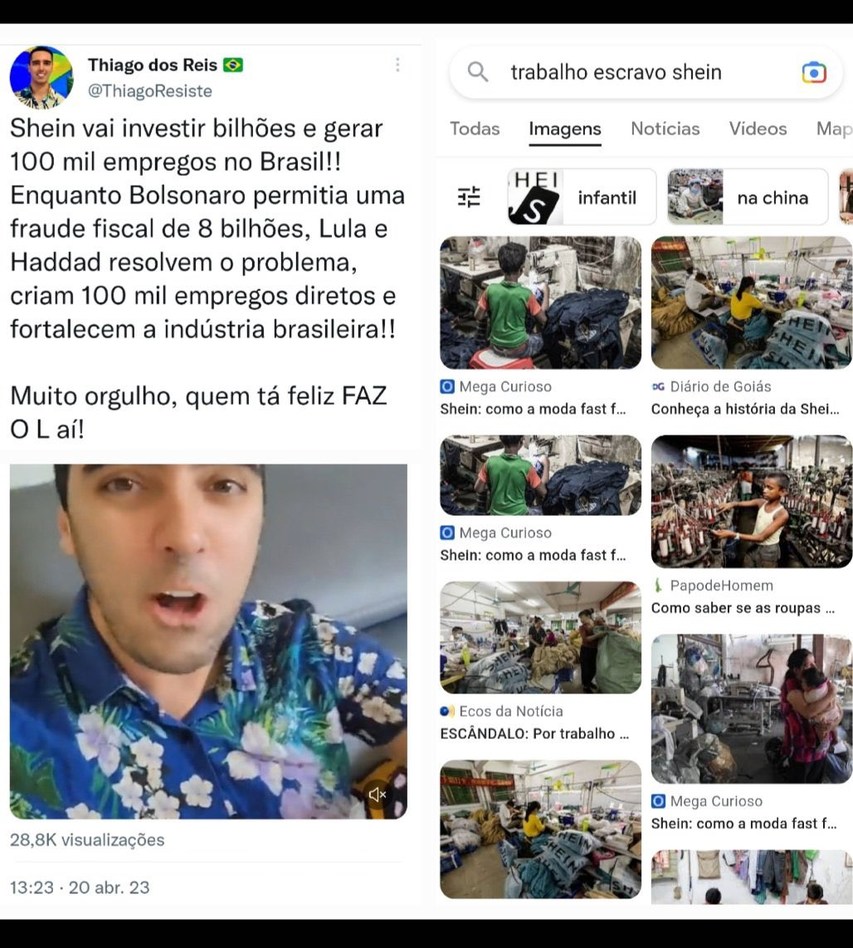Switch to the Notícias tab
The width and height of the screenshot is (853, 948).
(x=665, y=129)
